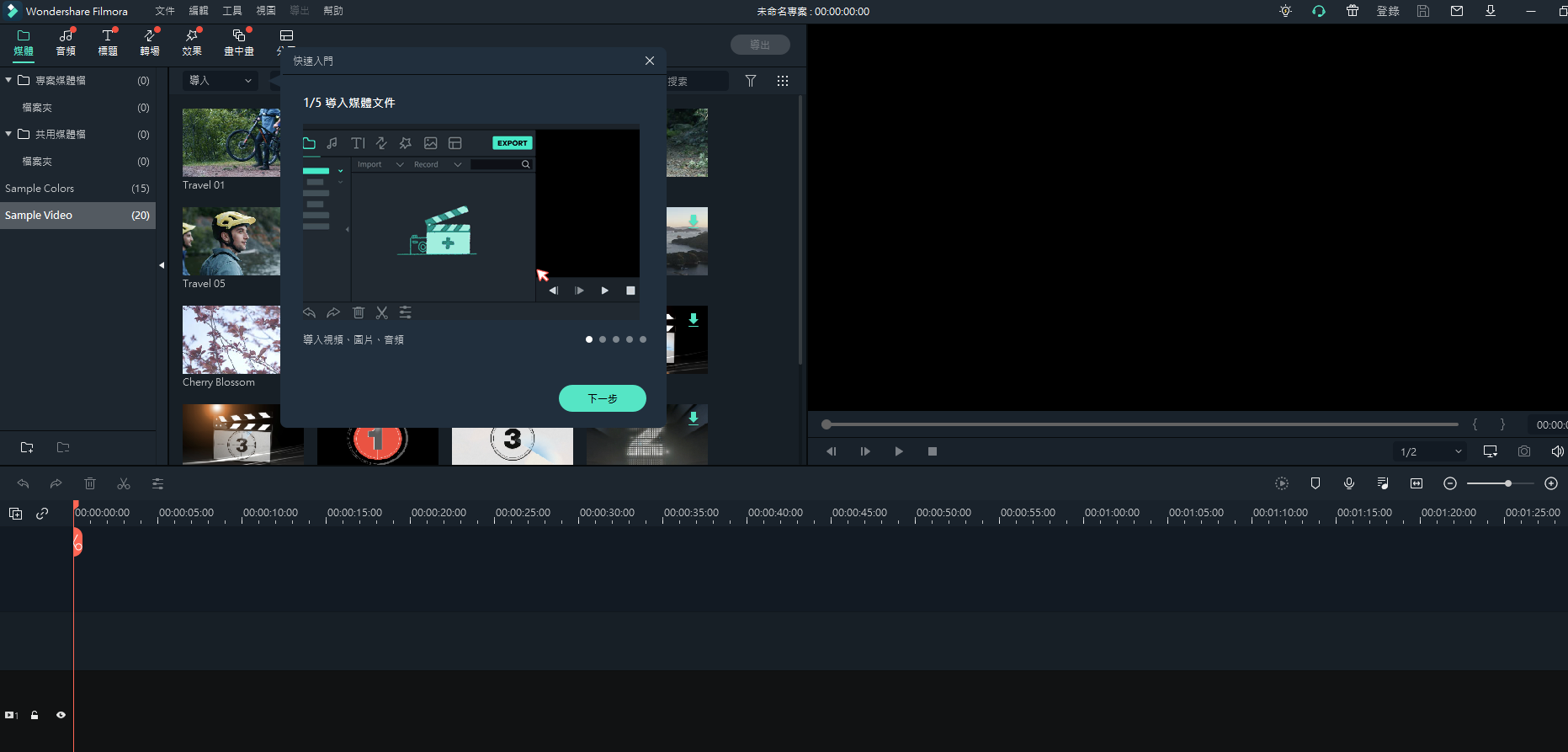Screen dimensions: 1568x752
Task: Click the preview volume speaker icon
Action: pyautogui.click(x=1558, y=451)
